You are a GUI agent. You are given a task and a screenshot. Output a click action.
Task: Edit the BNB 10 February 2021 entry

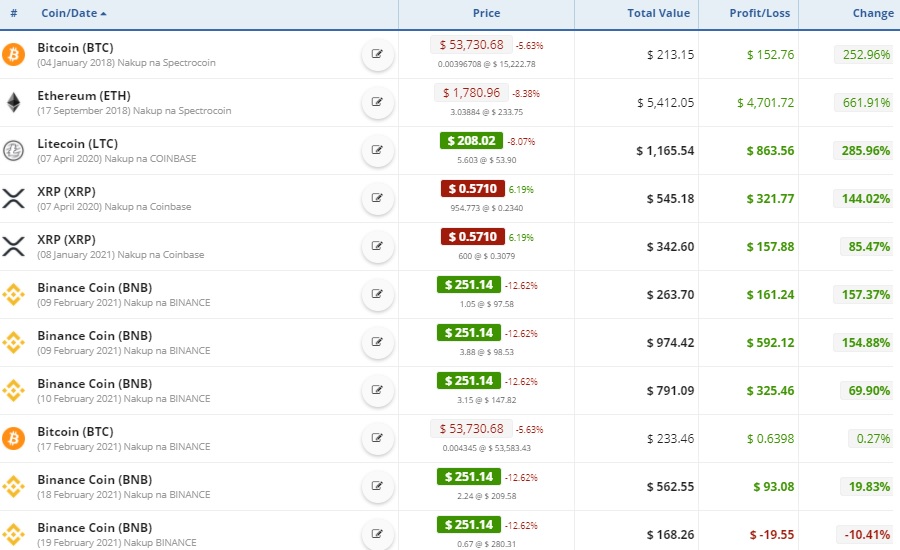click(x=377, y=390)
